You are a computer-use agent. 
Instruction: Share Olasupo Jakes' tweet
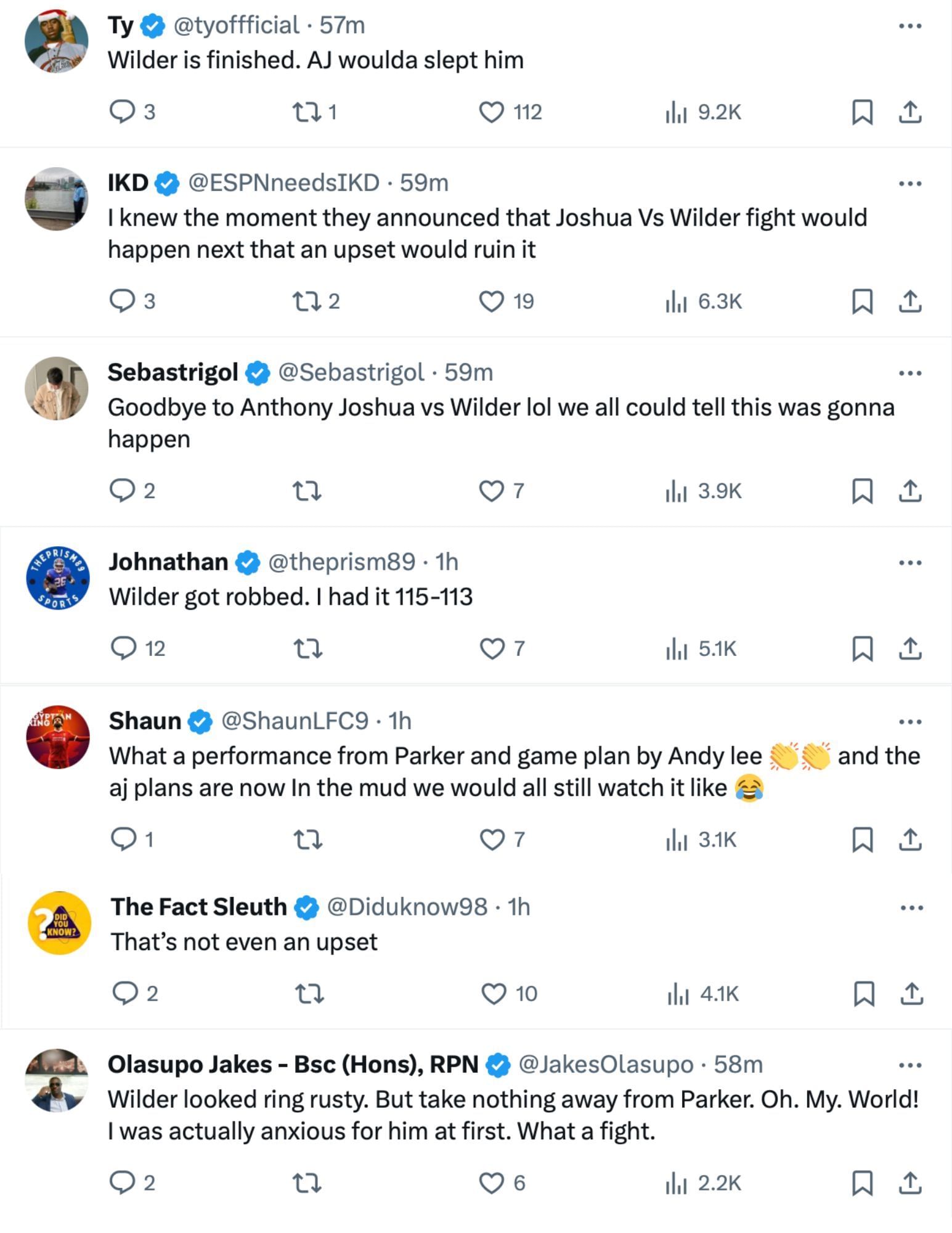(910, 1182)
